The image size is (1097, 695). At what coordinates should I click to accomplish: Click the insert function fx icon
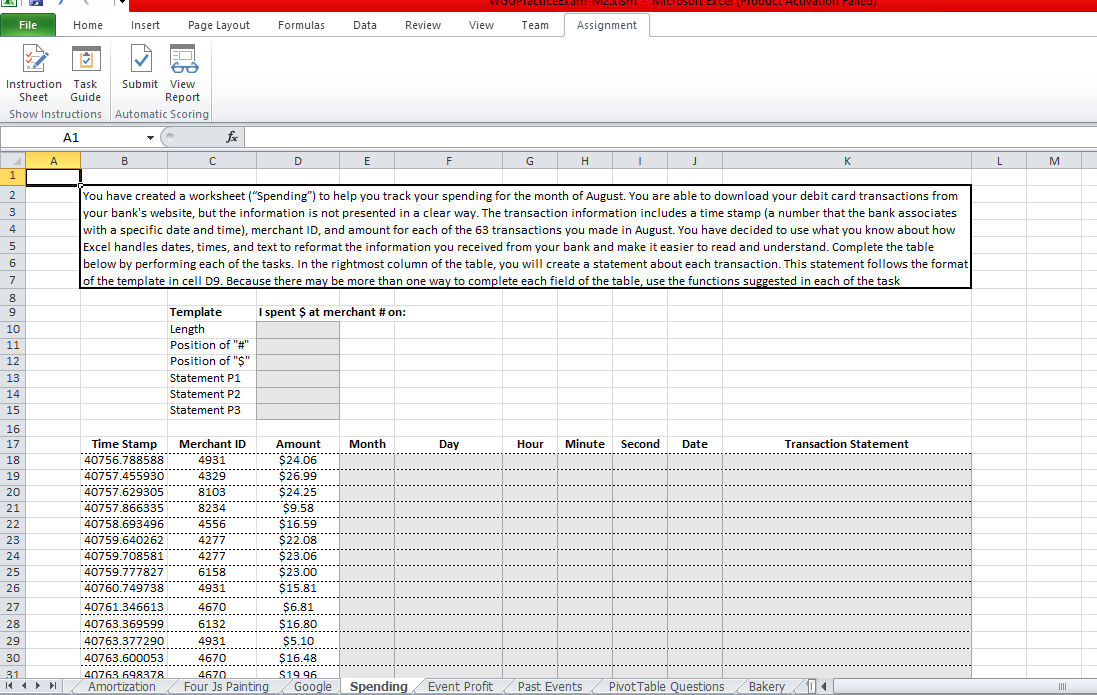click(232, 137)
